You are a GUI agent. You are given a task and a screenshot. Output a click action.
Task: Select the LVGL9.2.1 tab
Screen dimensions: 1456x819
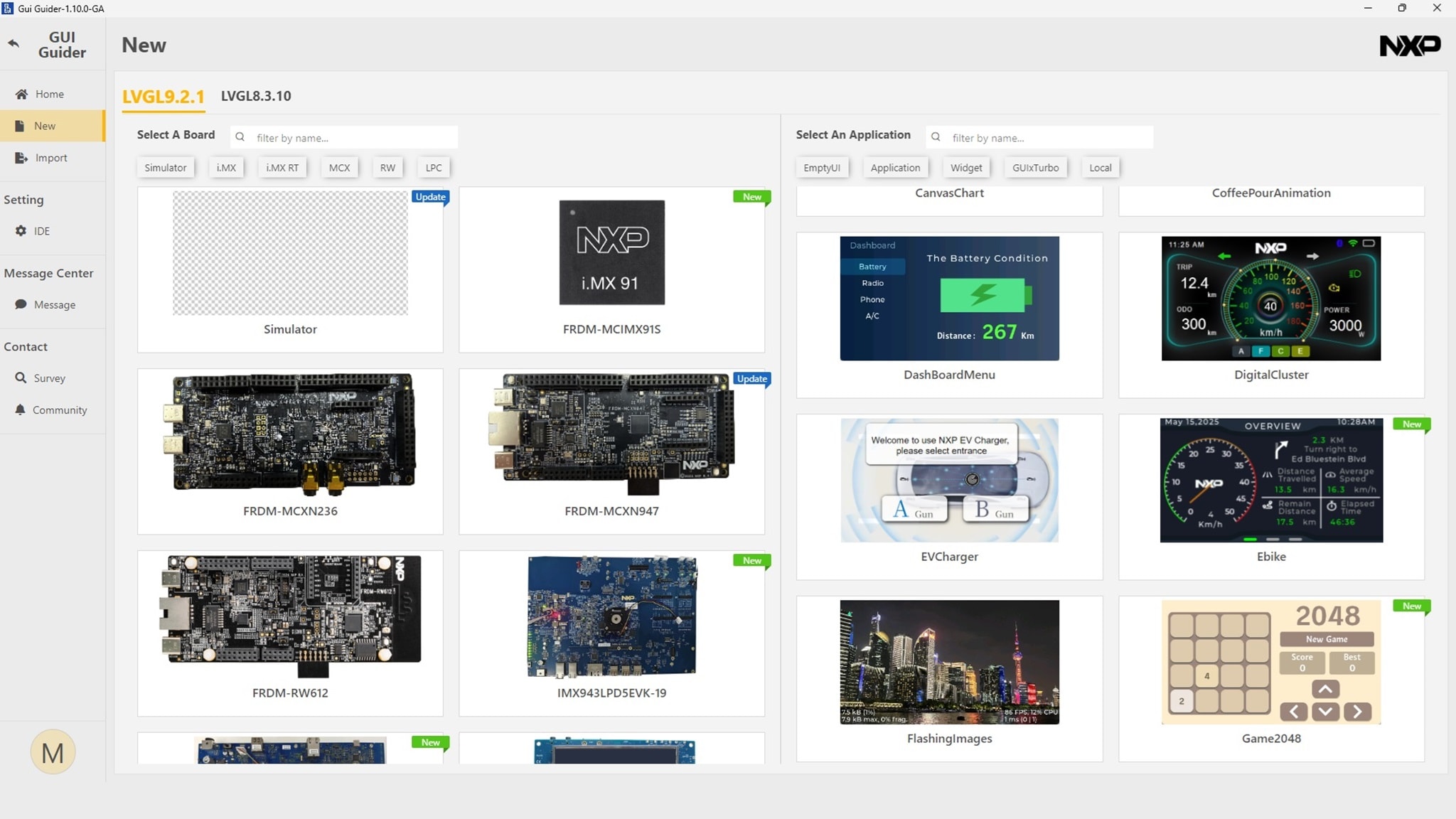click(164, 97)
